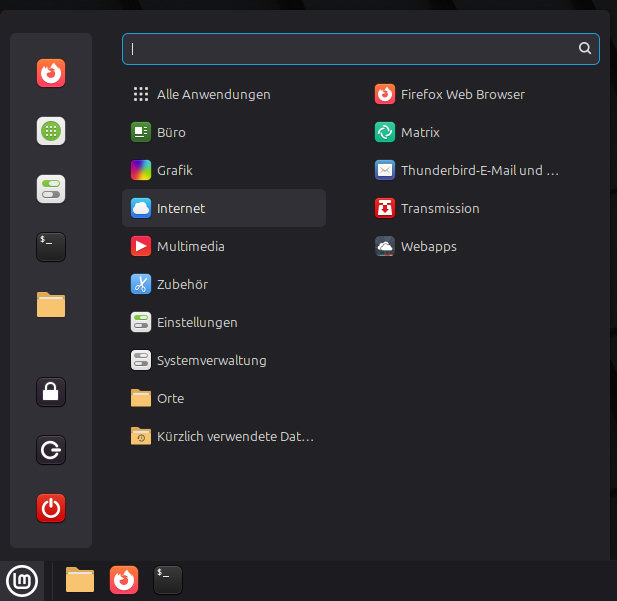
Task: Open the Orte category
Action: point(224,398)
